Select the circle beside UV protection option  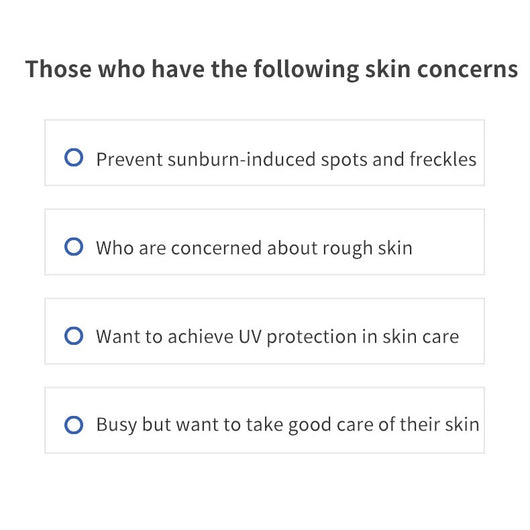pos(74,336)
